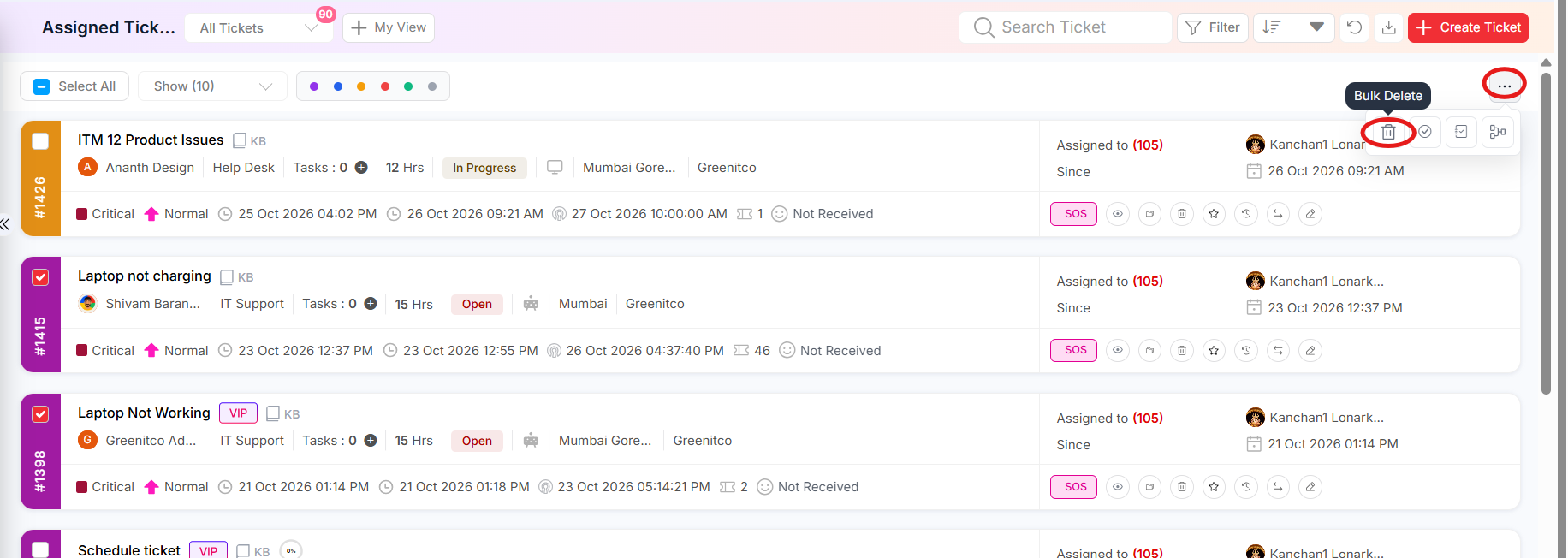Select the purple color dot filter
1568x558 pixels.
click(314, 86)
